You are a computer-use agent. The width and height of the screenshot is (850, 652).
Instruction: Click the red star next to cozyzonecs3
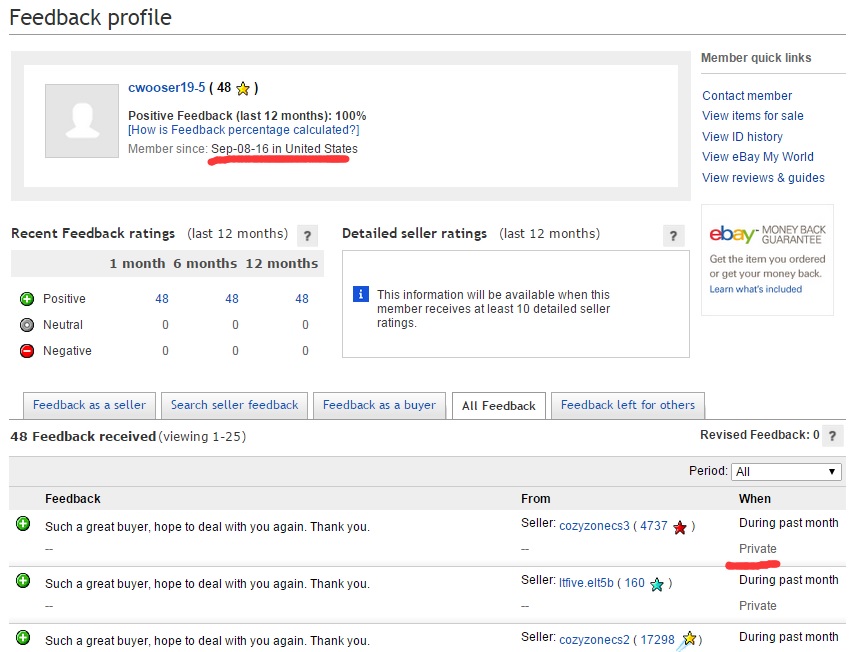[x=680, y=527]
